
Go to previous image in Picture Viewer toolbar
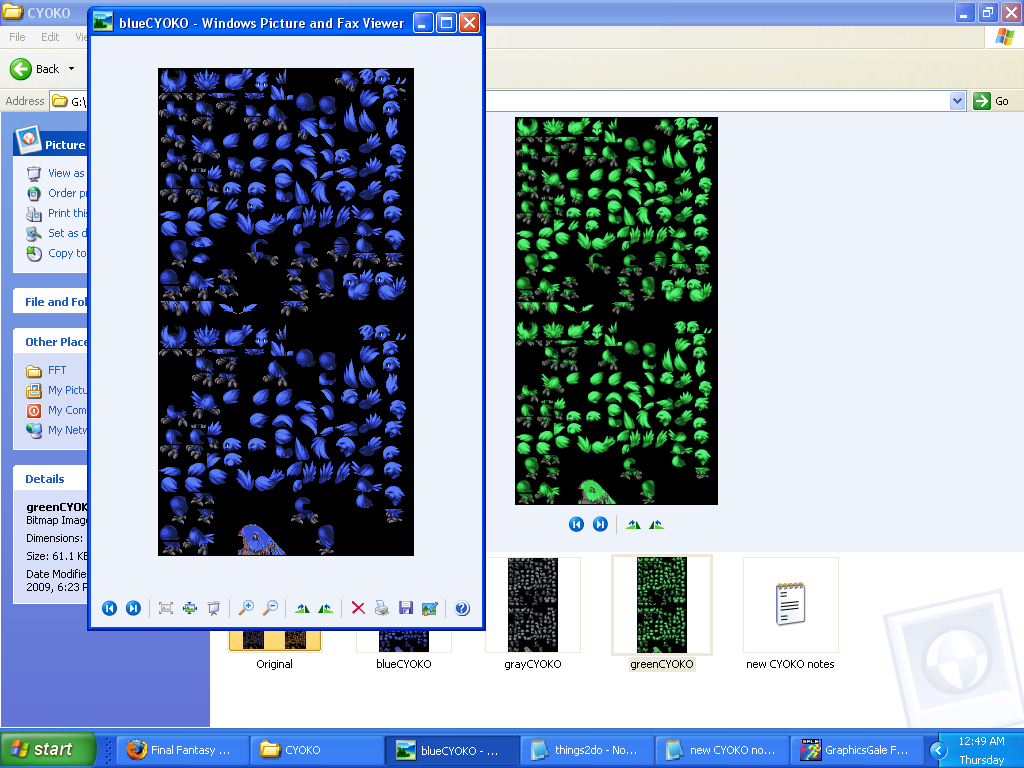click(110, 609)
